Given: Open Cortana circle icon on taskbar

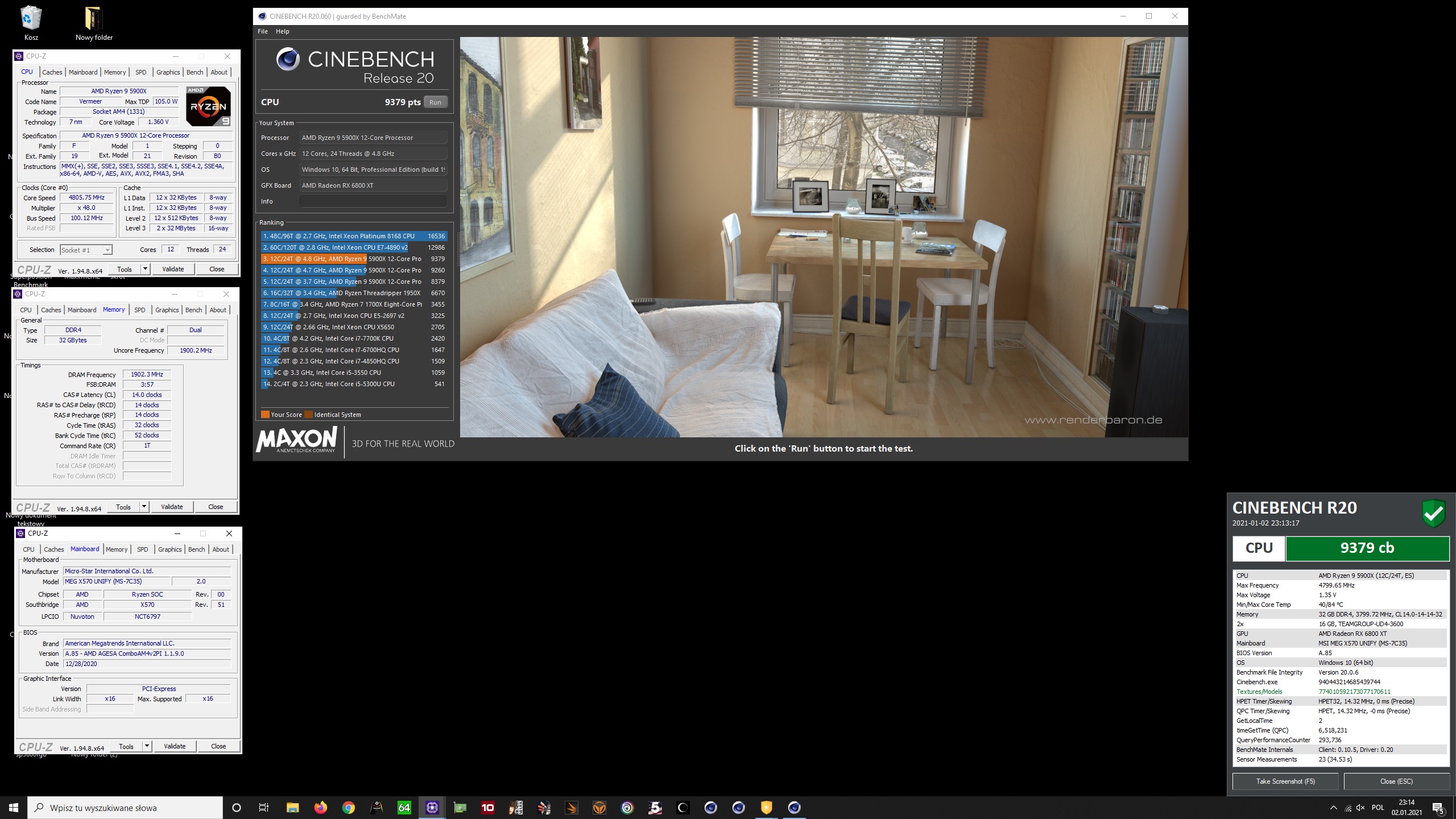Looking at the screenshot, I should [x=237, y=808].
